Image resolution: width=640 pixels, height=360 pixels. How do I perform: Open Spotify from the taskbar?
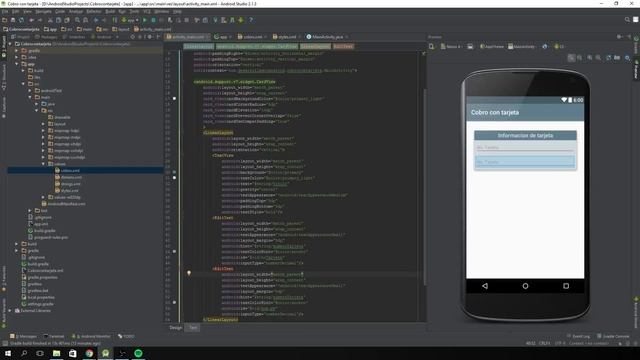pyautogui.click(x=138, y=353)
